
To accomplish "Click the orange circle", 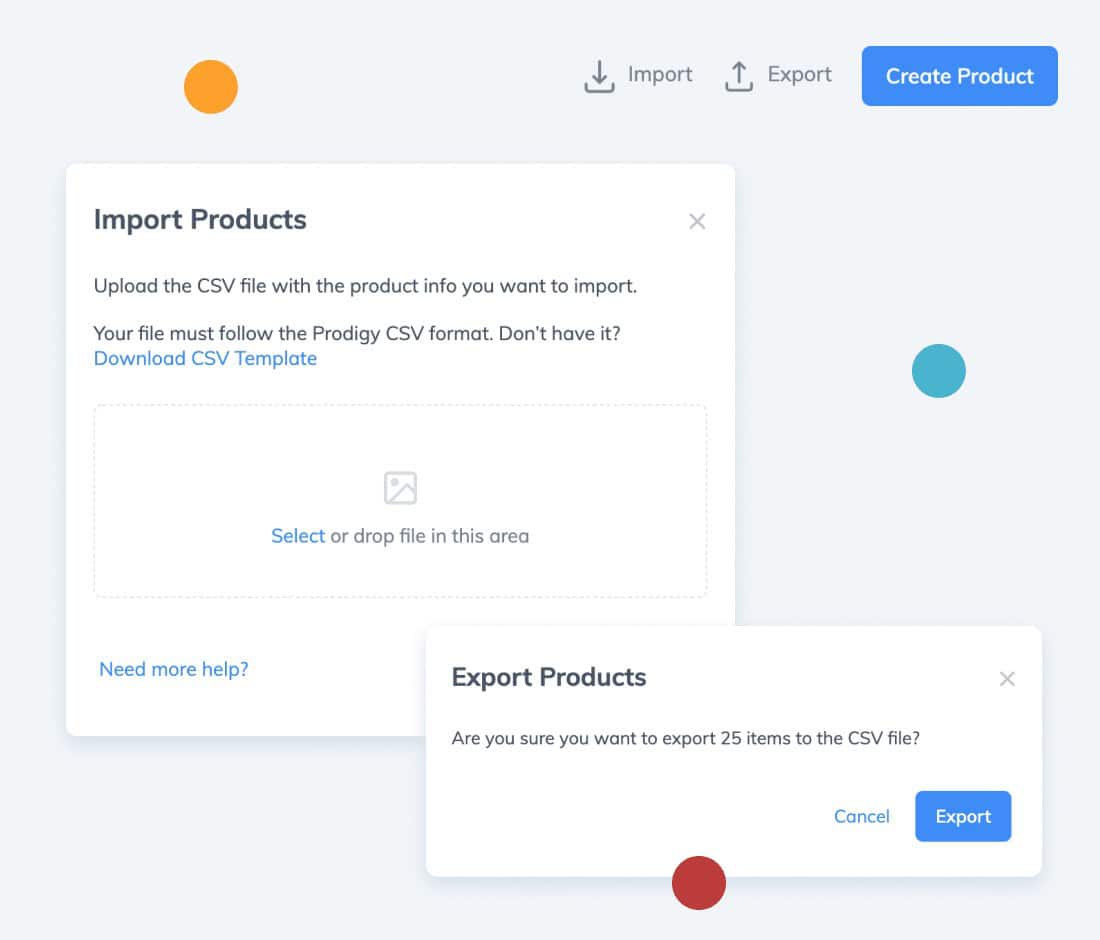I will pos(210,86).
